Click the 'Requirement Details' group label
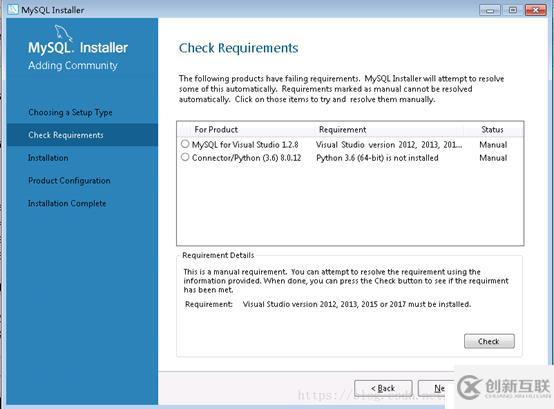554x409 pixels. 218,255
